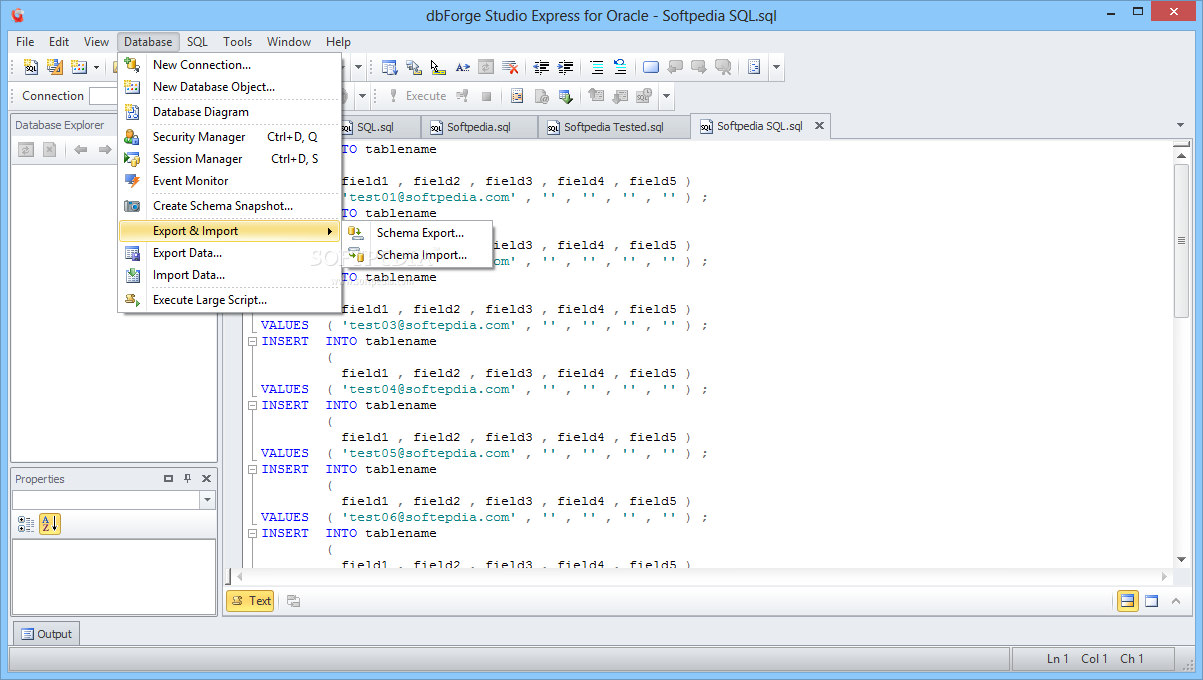The height and width of the screenshot is (680, 1203).
Task: Click the document outline toolbar icon
Action: click(754, 67)
